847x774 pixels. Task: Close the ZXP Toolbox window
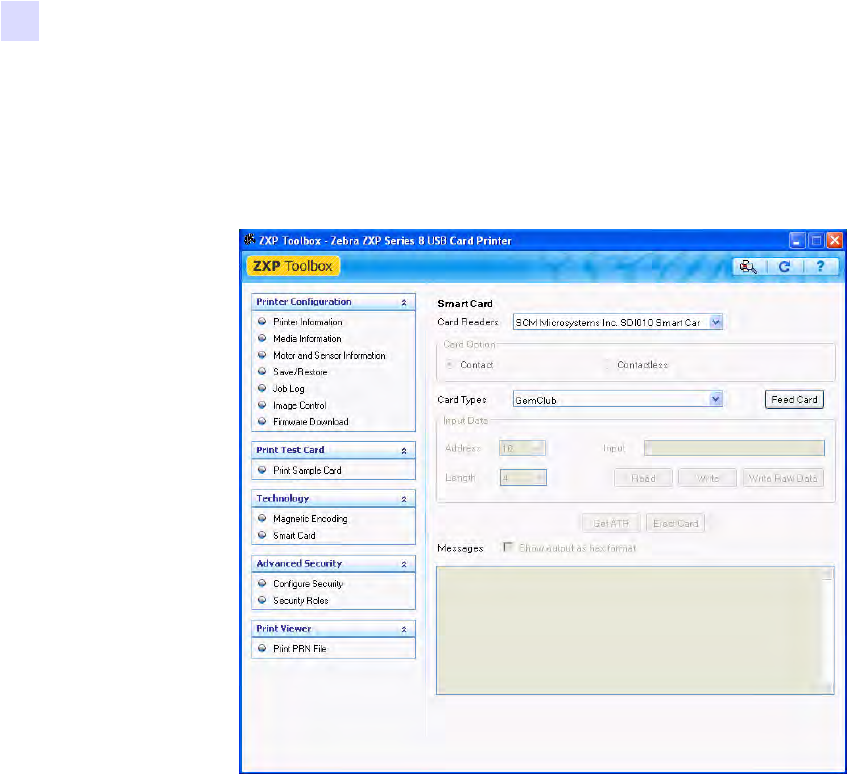(x=835, y=240)
